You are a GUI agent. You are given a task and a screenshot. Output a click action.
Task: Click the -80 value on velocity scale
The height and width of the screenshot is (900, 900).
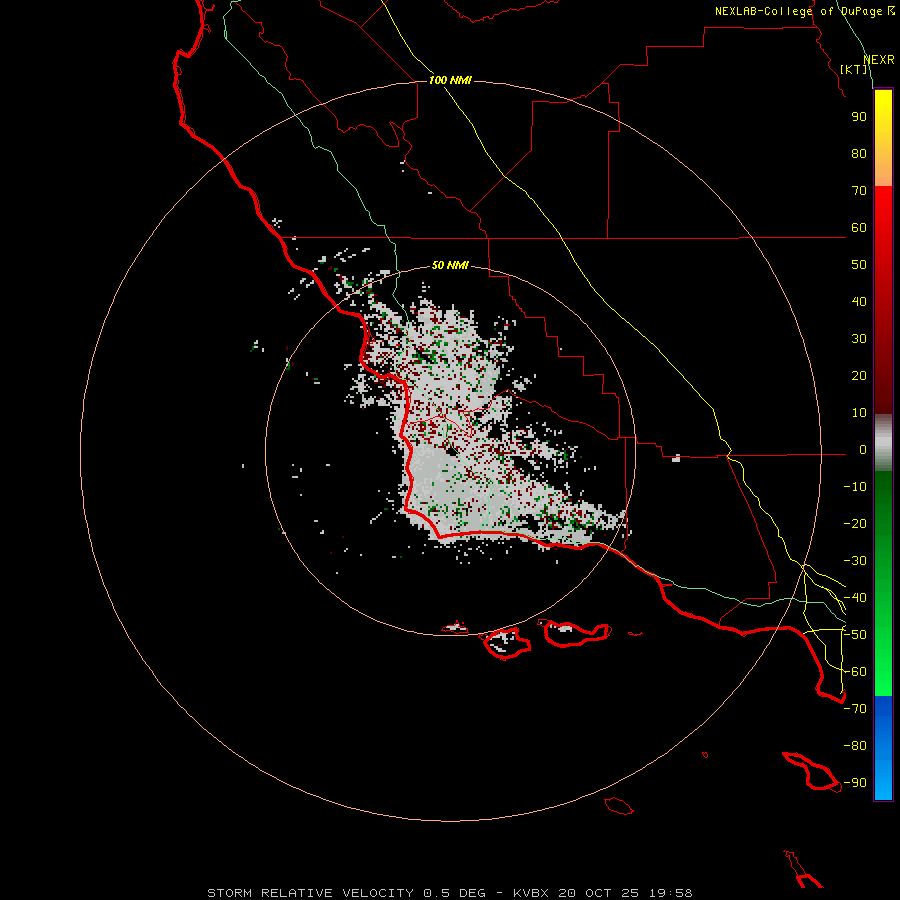pos(855,746)
